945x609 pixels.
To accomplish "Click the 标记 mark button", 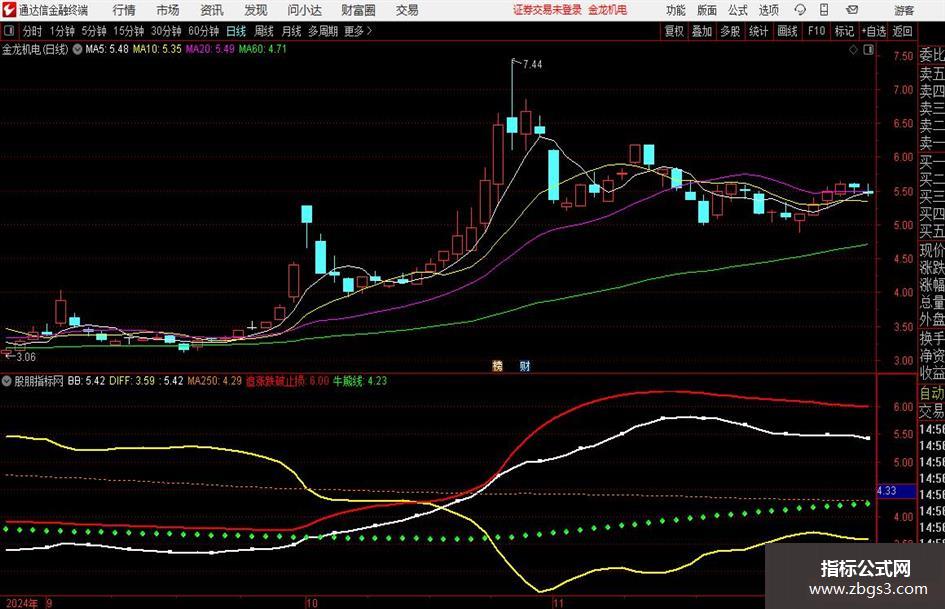I will click(x=844, y=31).
